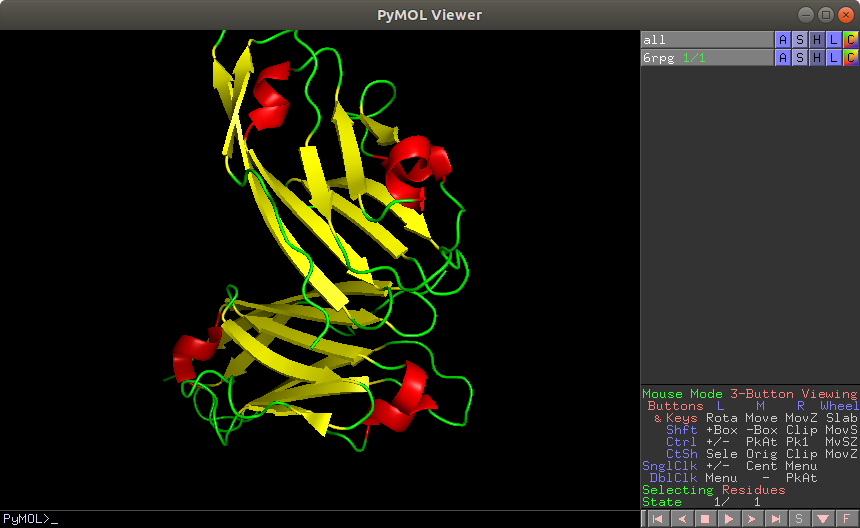Viewport: 860px width, 528px height.
Task: Open the Show menu for 6rpg
Action: click(799, 58)
